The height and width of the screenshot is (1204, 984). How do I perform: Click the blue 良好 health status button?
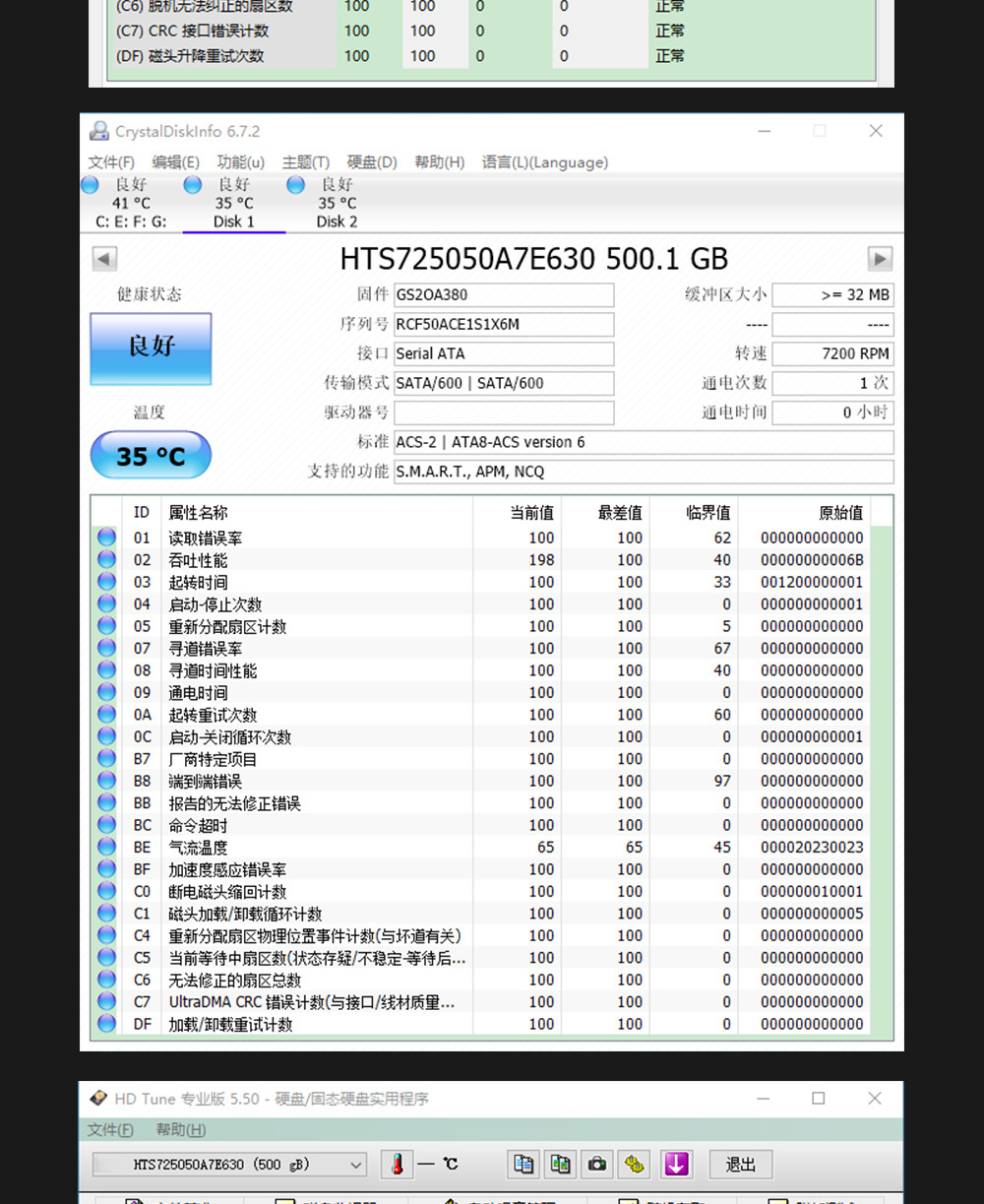[151, 349]
